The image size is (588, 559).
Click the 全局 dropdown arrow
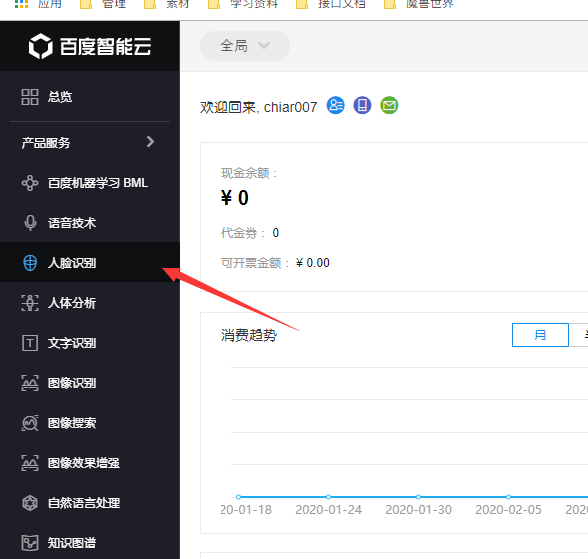pyautogui.click(x=264, y=46)
